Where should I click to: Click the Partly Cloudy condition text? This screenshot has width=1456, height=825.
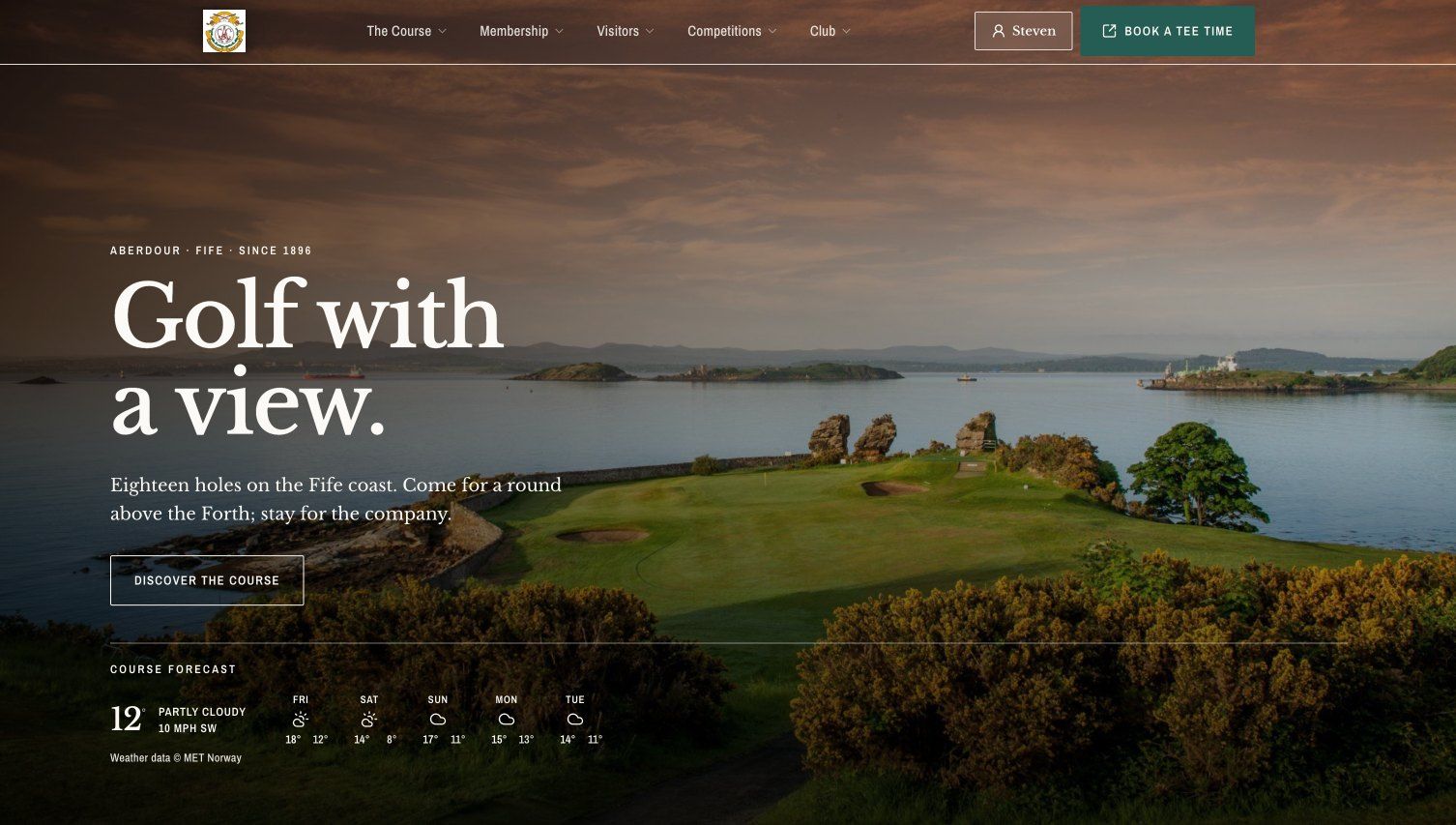pyautogui.click(x=202, y=712)
